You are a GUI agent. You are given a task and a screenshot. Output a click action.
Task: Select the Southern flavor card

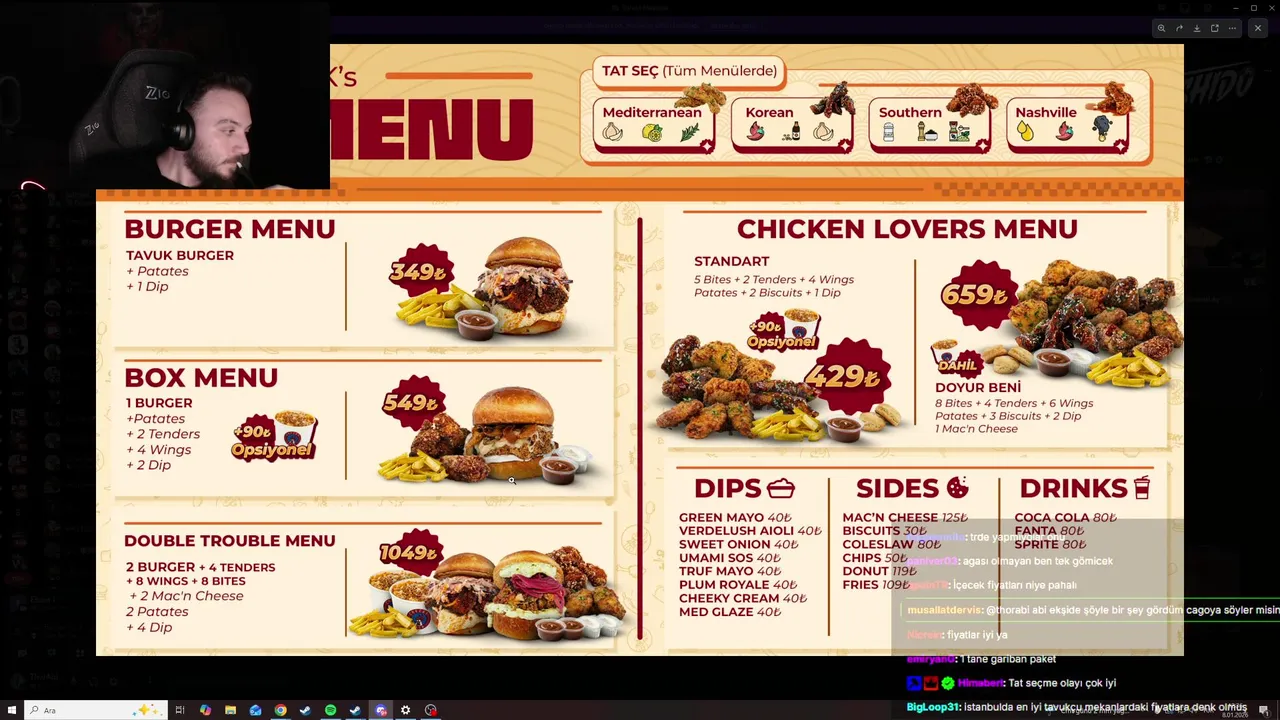point(928,125)
